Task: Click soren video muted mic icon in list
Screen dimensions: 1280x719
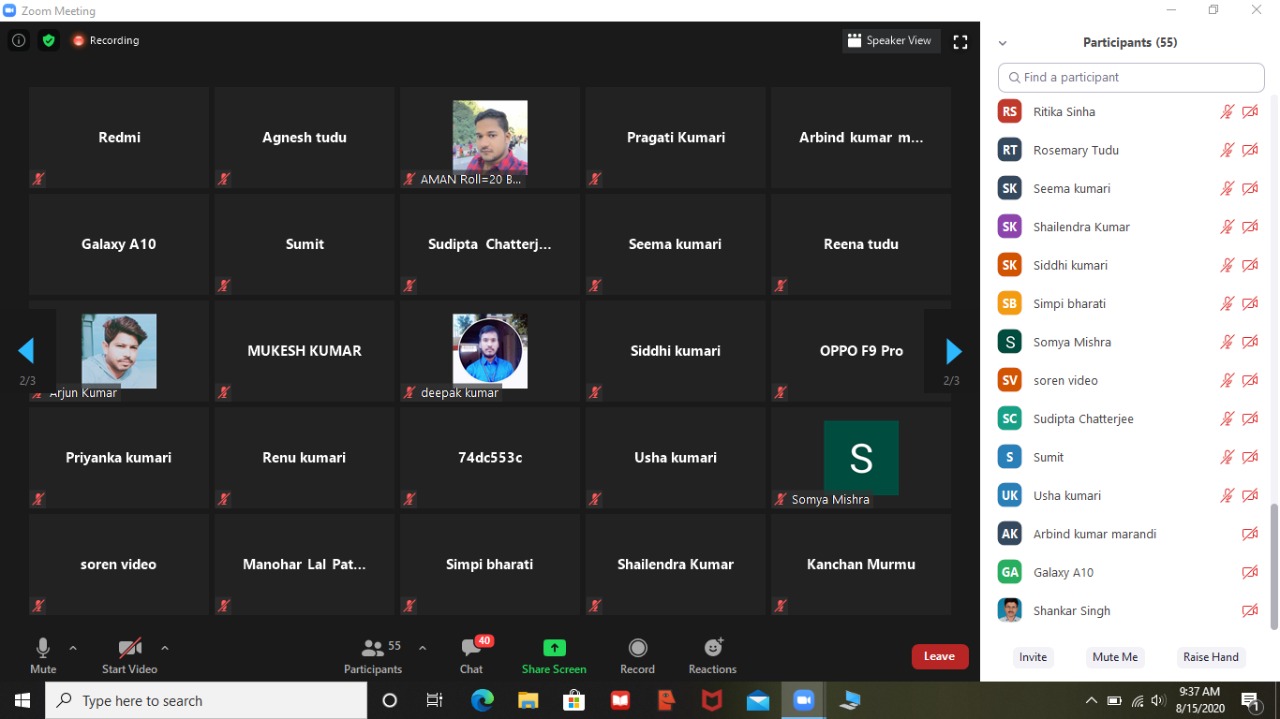Action: click(x=1227, y=380)
